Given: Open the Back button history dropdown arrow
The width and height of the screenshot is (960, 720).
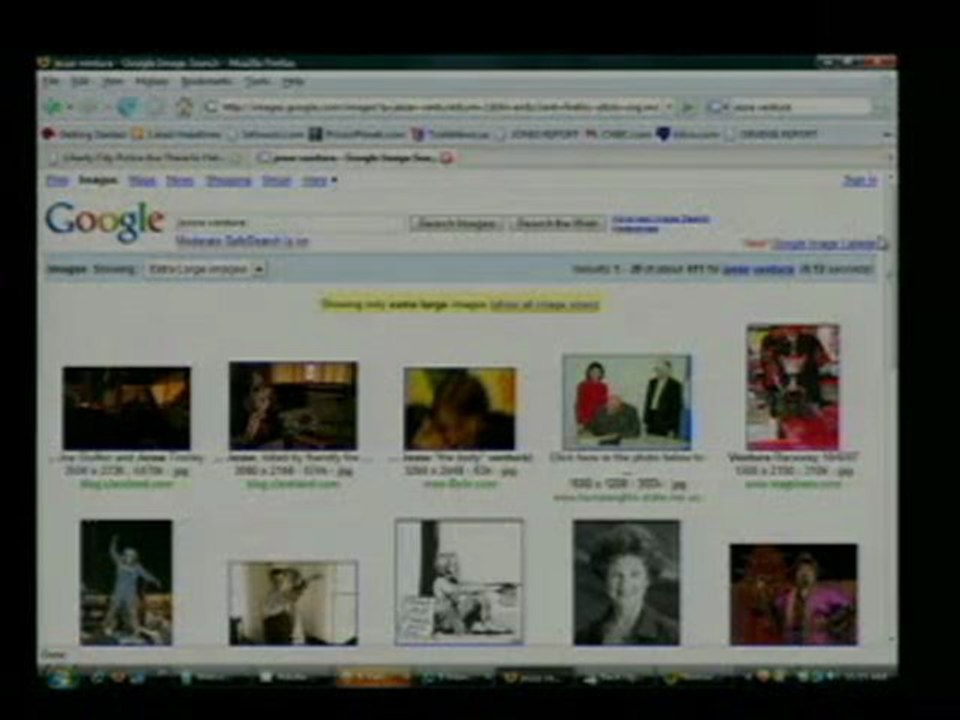Looking at the screenshot, I should 70,108.
